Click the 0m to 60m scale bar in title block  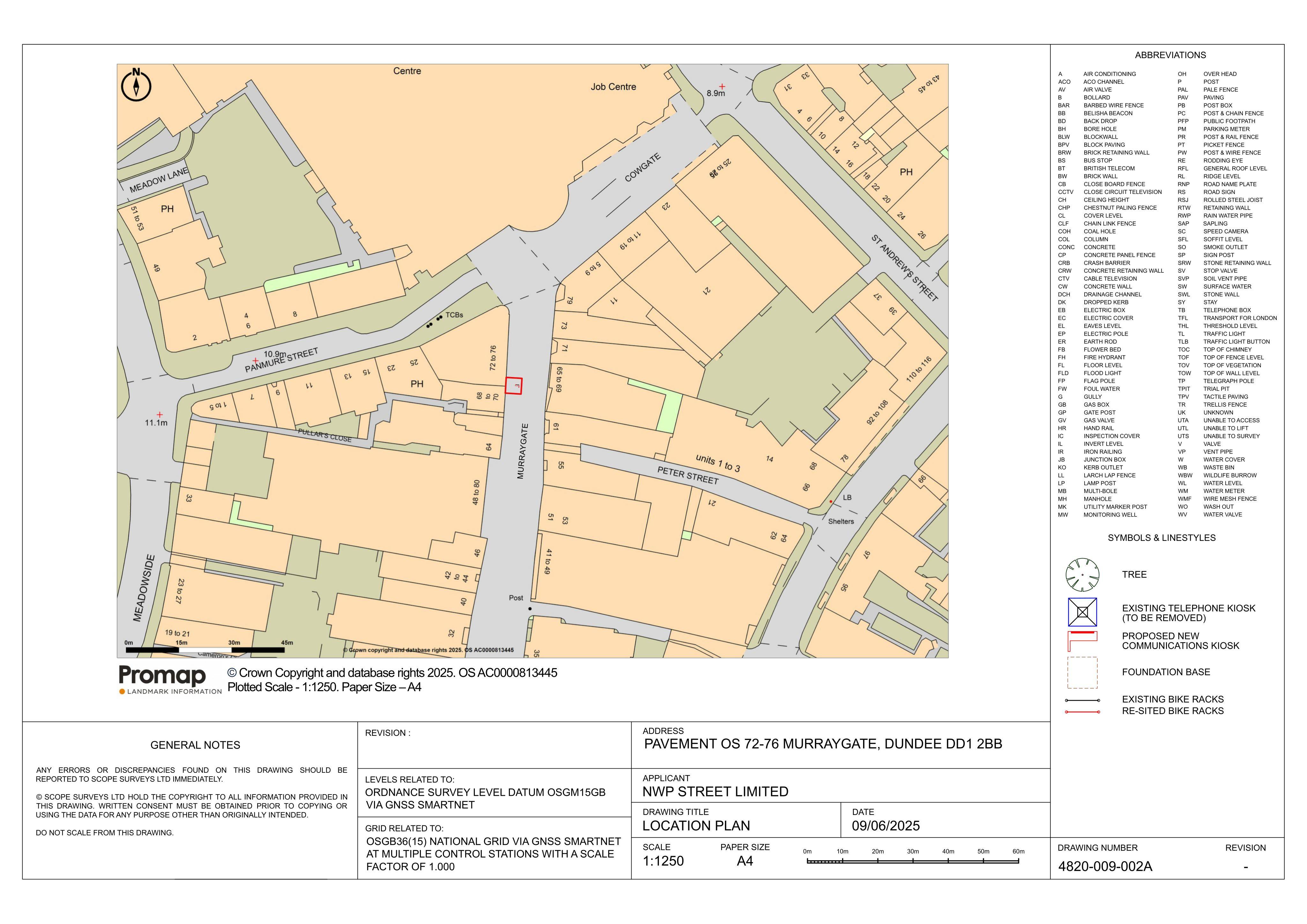click(x=913, y=861)
